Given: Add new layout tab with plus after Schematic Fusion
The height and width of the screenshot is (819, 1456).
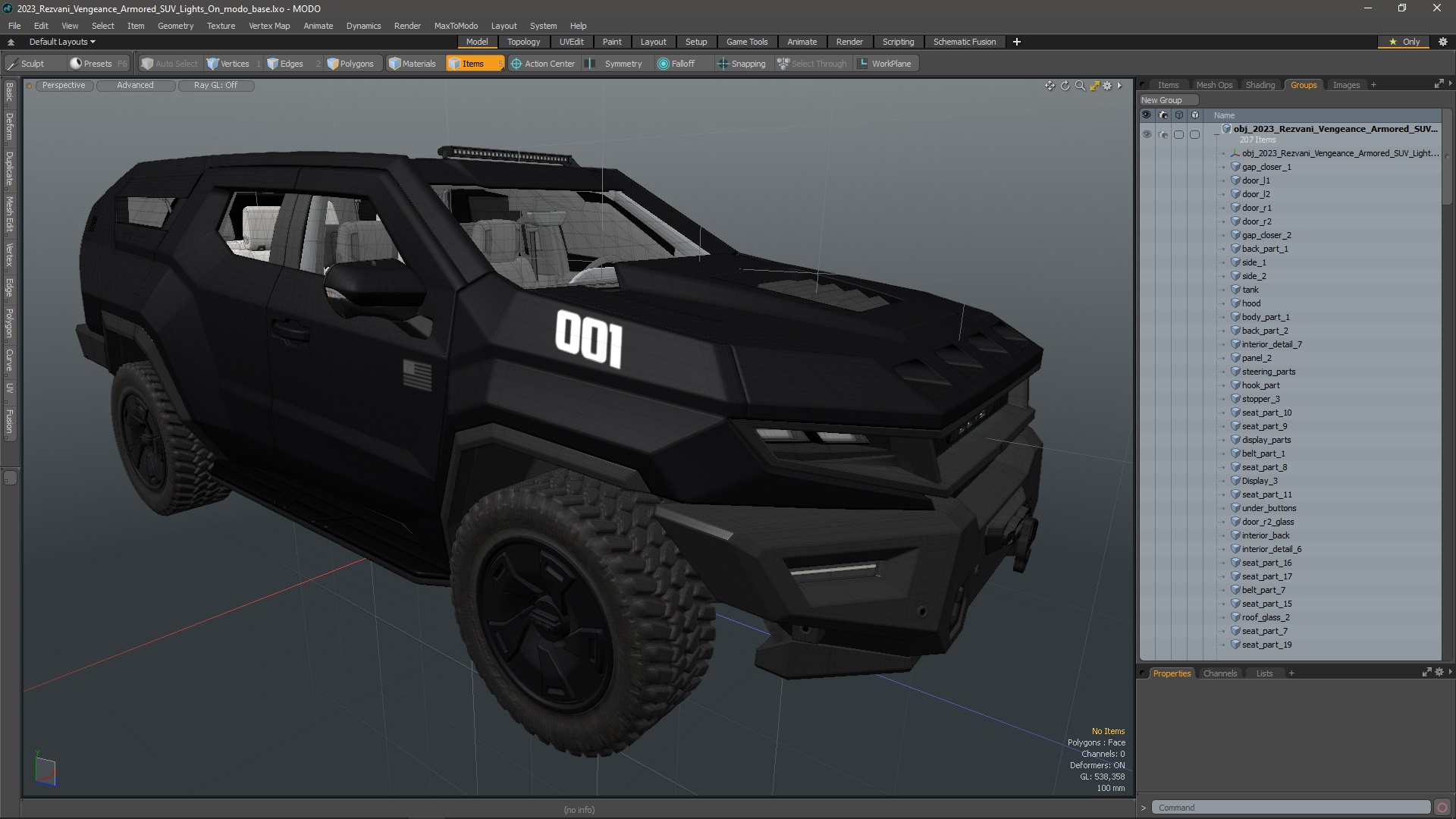Looking at the screenshot, I should click(x=1016, y=42).
